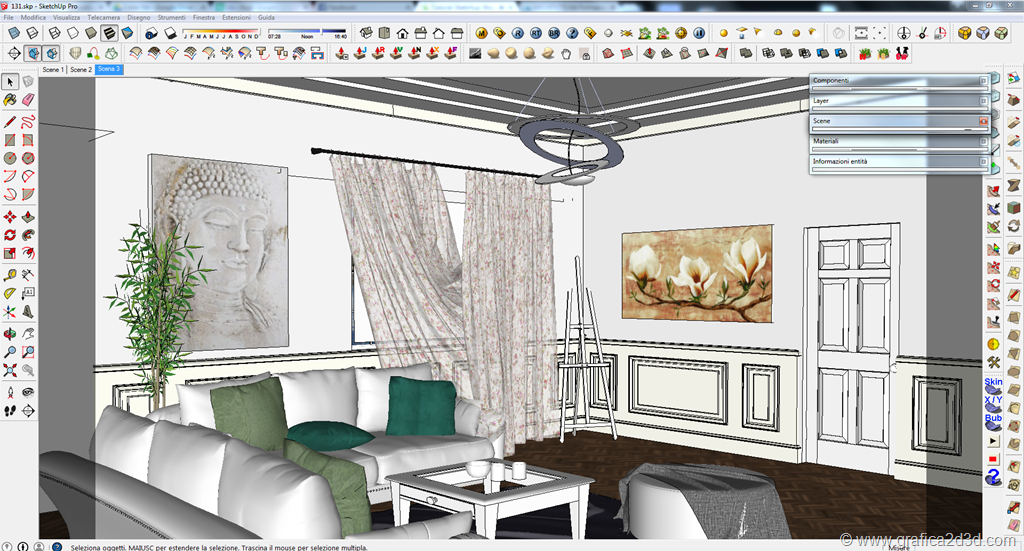Switch to the Scene 1 tab
Screen dimensions: 1024x551
(53, 70)
